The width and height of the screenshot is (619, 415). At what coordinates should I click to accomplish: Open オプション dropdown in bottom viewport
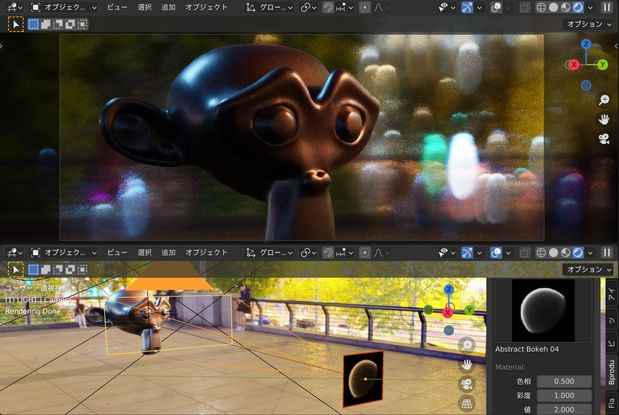tap(589, 270)
